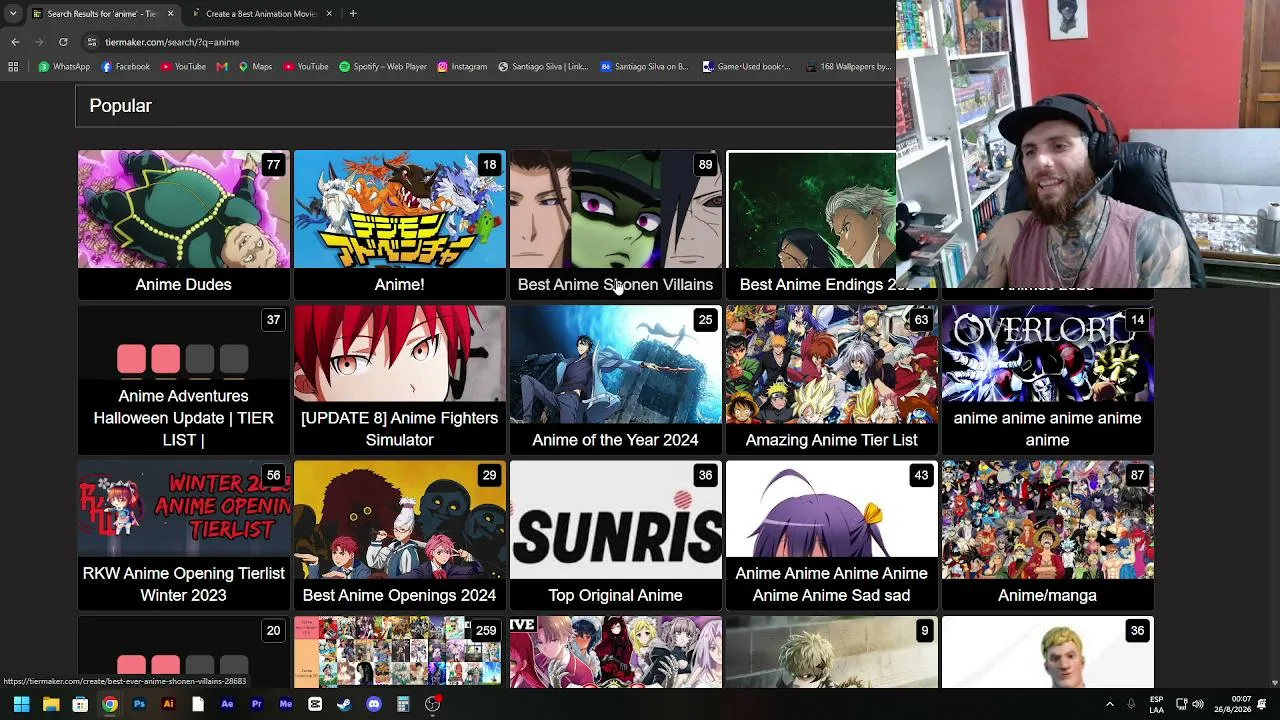
Task: Open Adobe Media Encoder from the taskbar
Action: [286, 704]
